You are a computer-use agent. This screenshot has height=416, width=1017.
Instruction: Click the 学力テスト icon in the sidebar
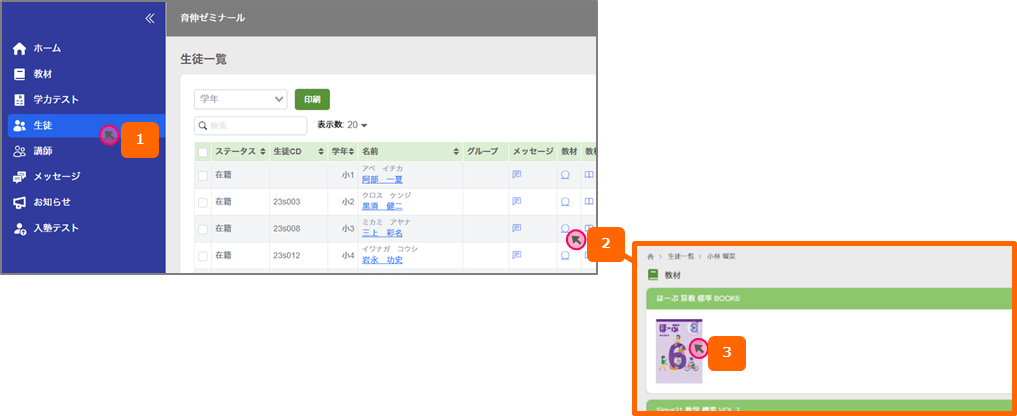tap(19, 100)
